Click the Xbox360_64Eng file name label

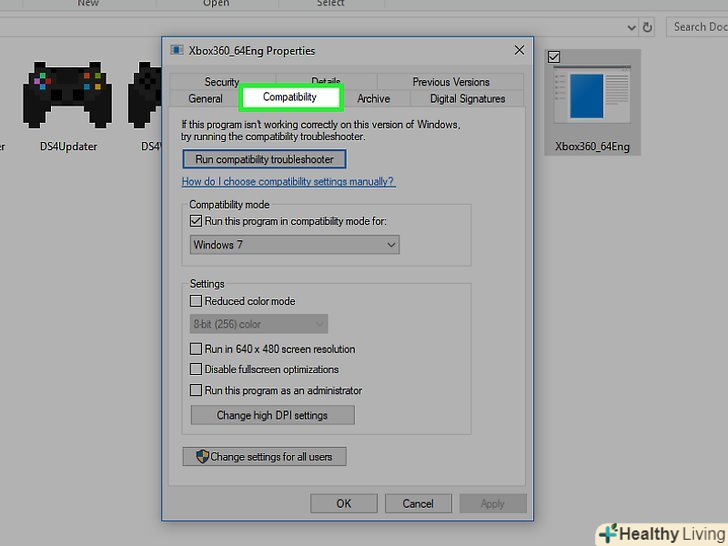[x=592, y=147]
